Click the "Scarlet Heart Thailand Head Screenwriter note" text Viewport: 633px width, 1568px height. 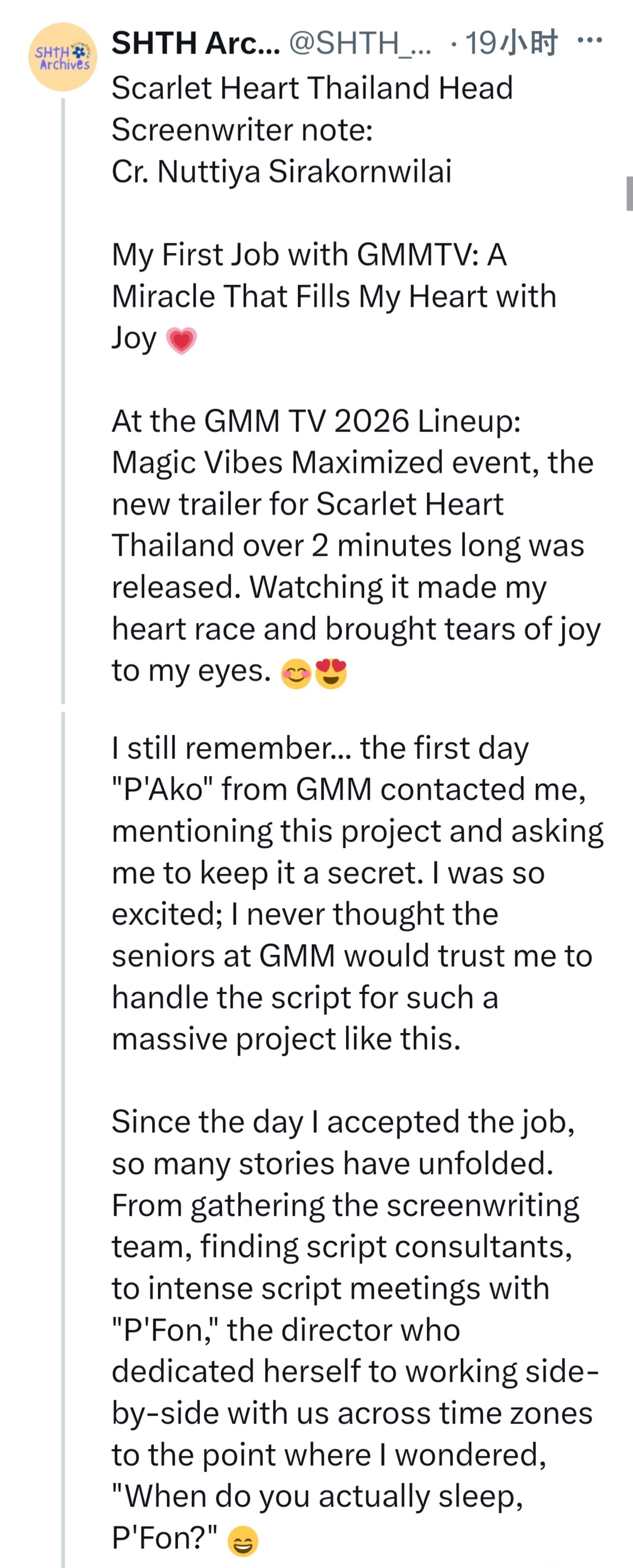click(x=312, y=108)
